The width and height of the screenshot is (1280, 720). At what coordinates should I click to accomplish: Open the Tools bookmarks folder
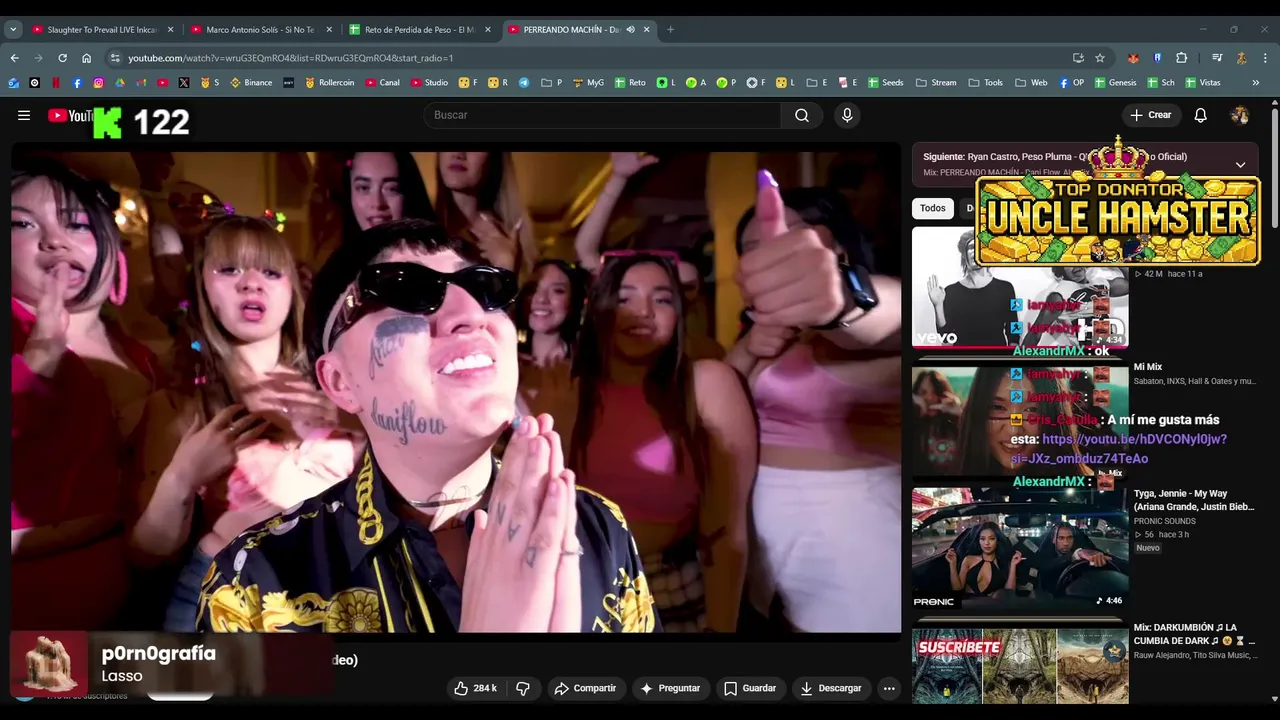[985, 83]
